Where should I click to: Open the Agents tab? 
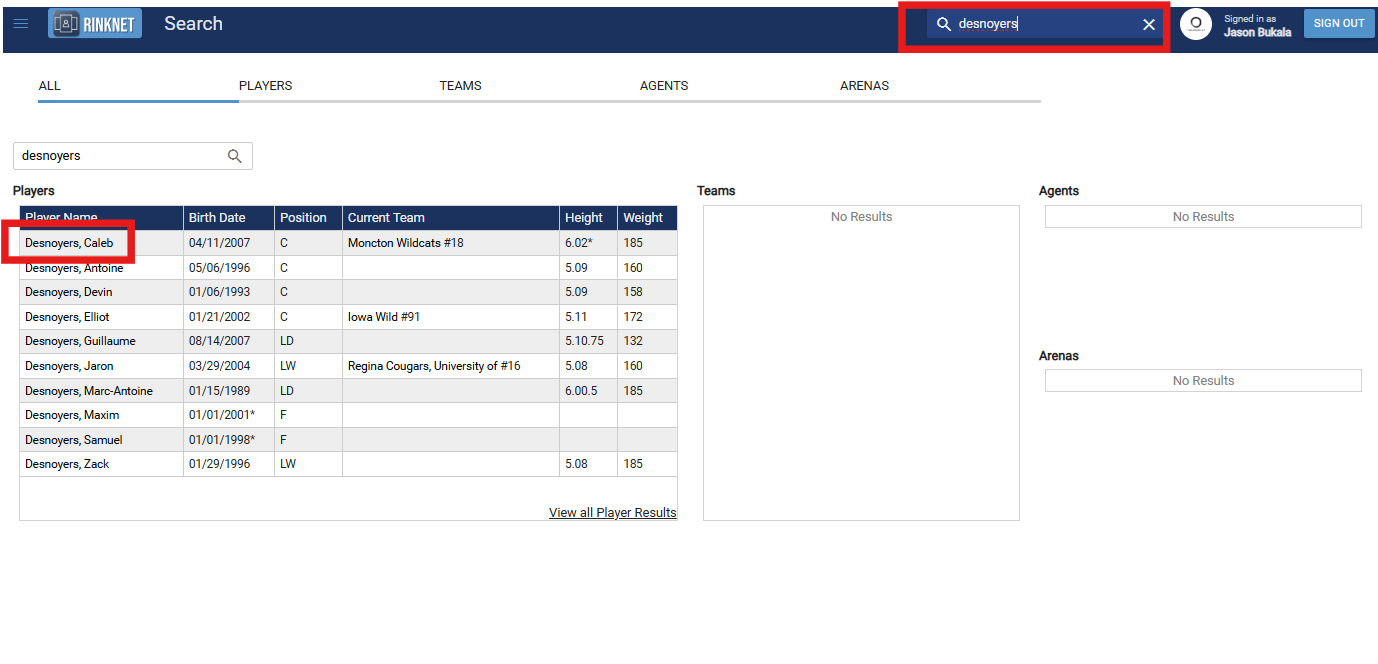click(664, 86)
